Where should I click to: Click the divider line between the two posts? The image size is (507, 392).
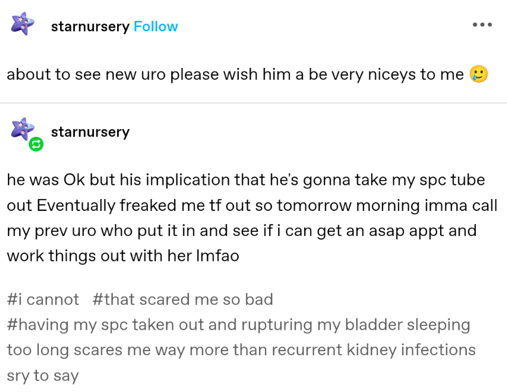pos(253,103)
